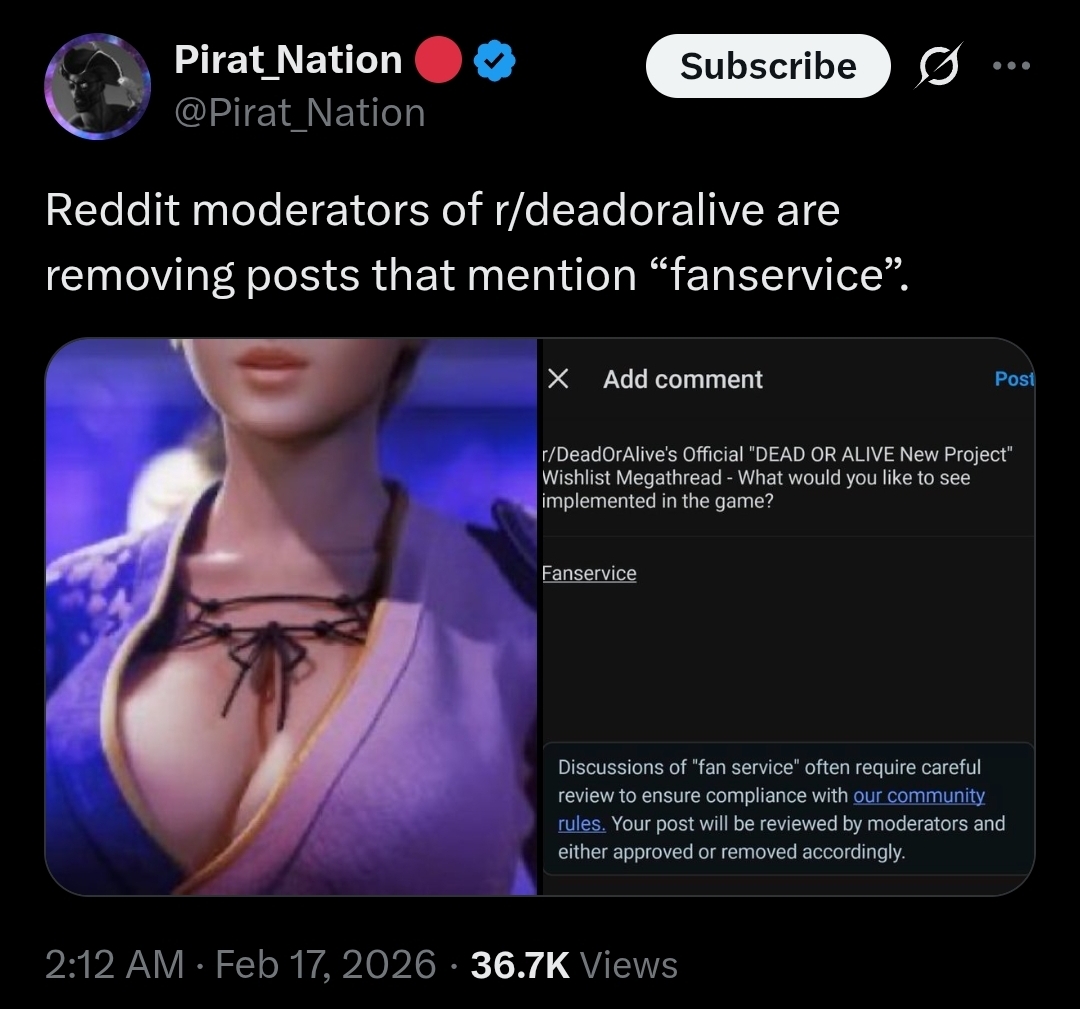Click the Fanservice text in comment field

pyautogui.click(x=589, y=573)
